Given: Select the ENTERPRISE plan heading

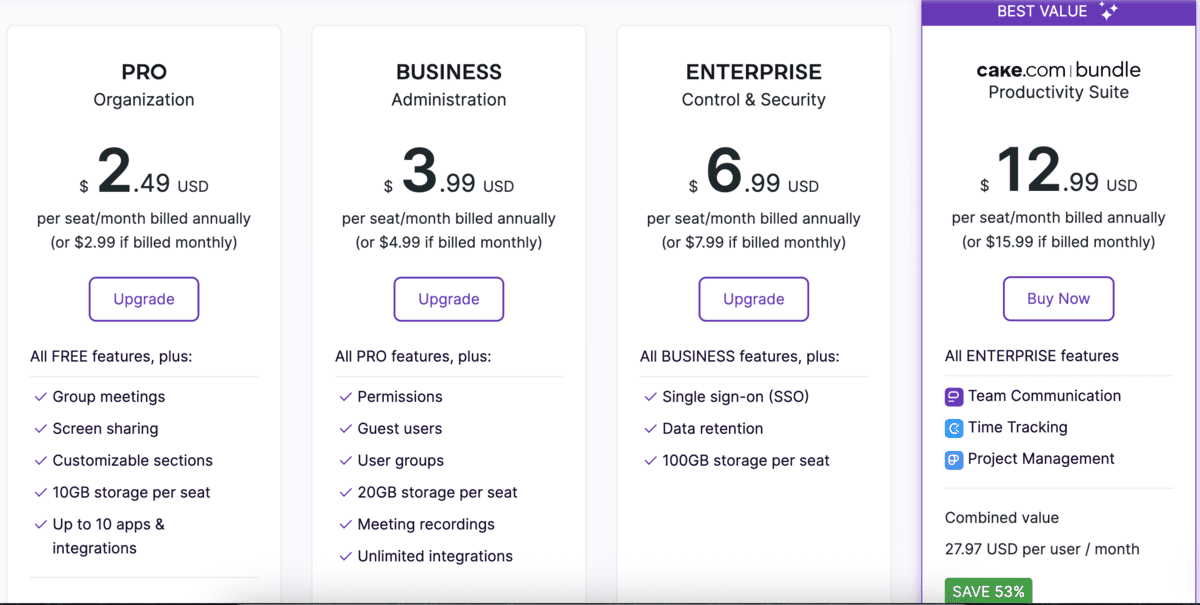Looking at the screenshot, I should pyautogui.click(x=753, y=71).
